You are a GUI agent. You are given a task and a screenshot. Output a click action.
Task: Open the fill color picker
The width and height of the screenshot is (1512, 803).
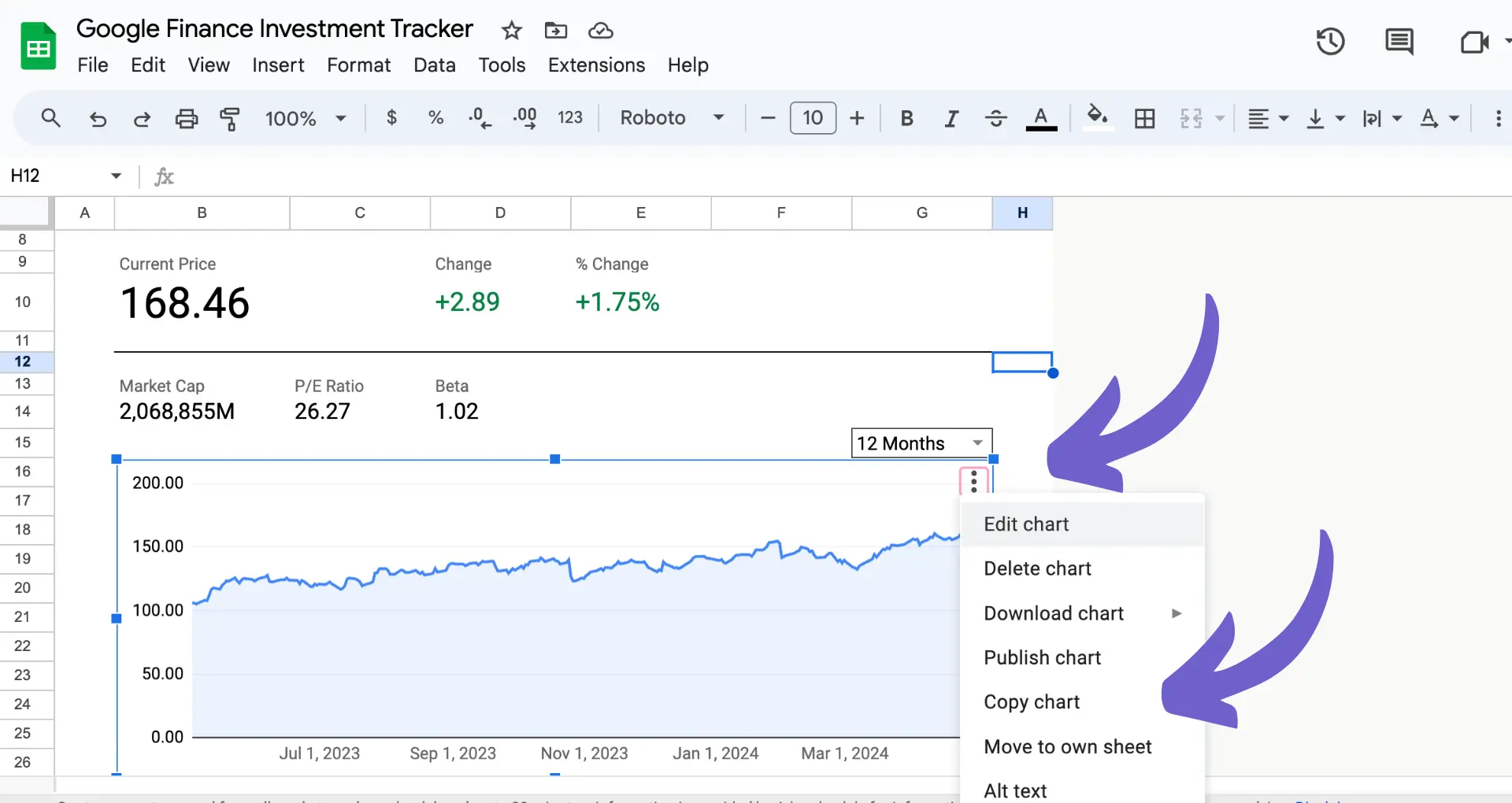pyautogui.click(x=1098, y=118)
